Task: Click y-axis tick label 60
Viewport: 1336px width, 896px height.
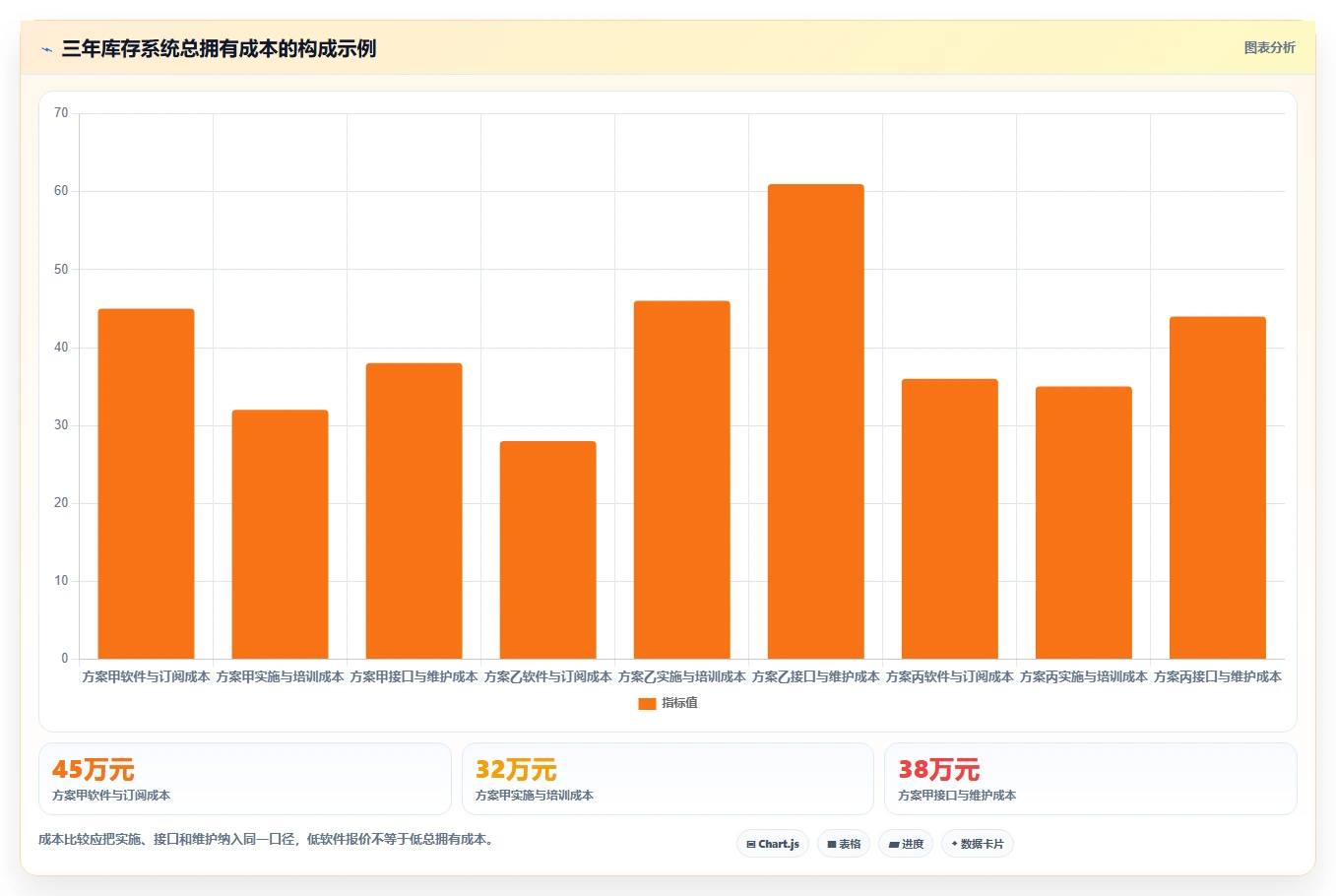Action: [x=61, y=191]
